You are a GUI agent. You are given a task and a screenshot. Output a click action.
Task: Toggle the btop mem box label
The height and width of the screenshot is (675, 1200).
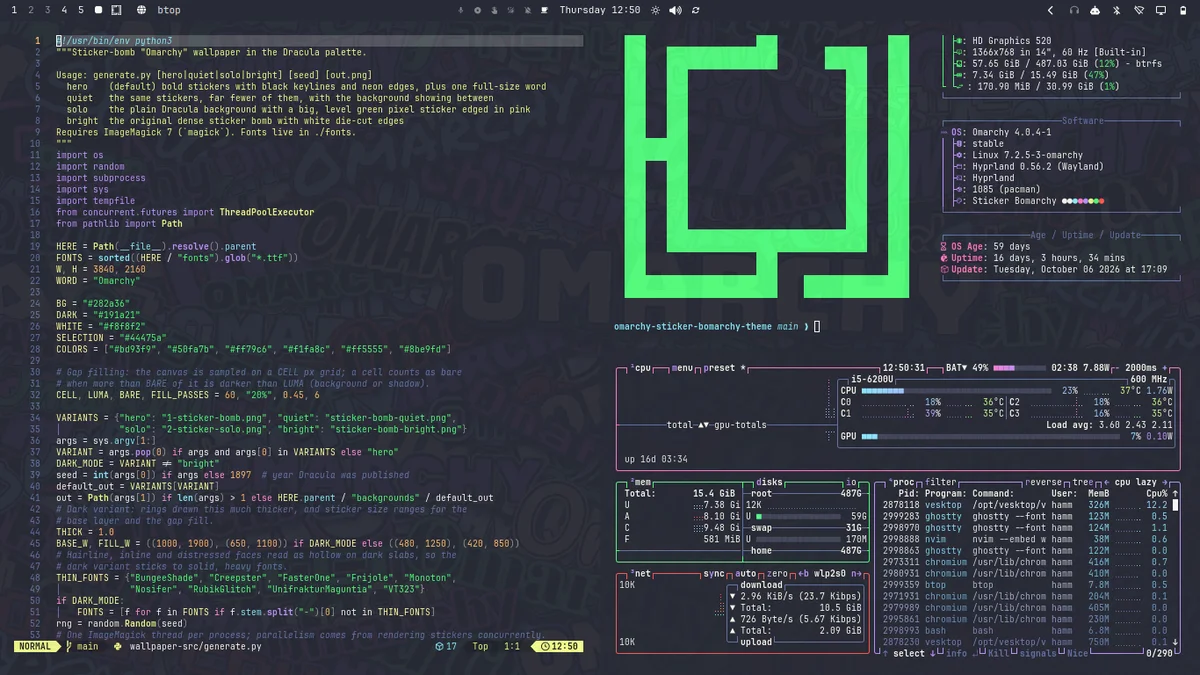(641, 482)
